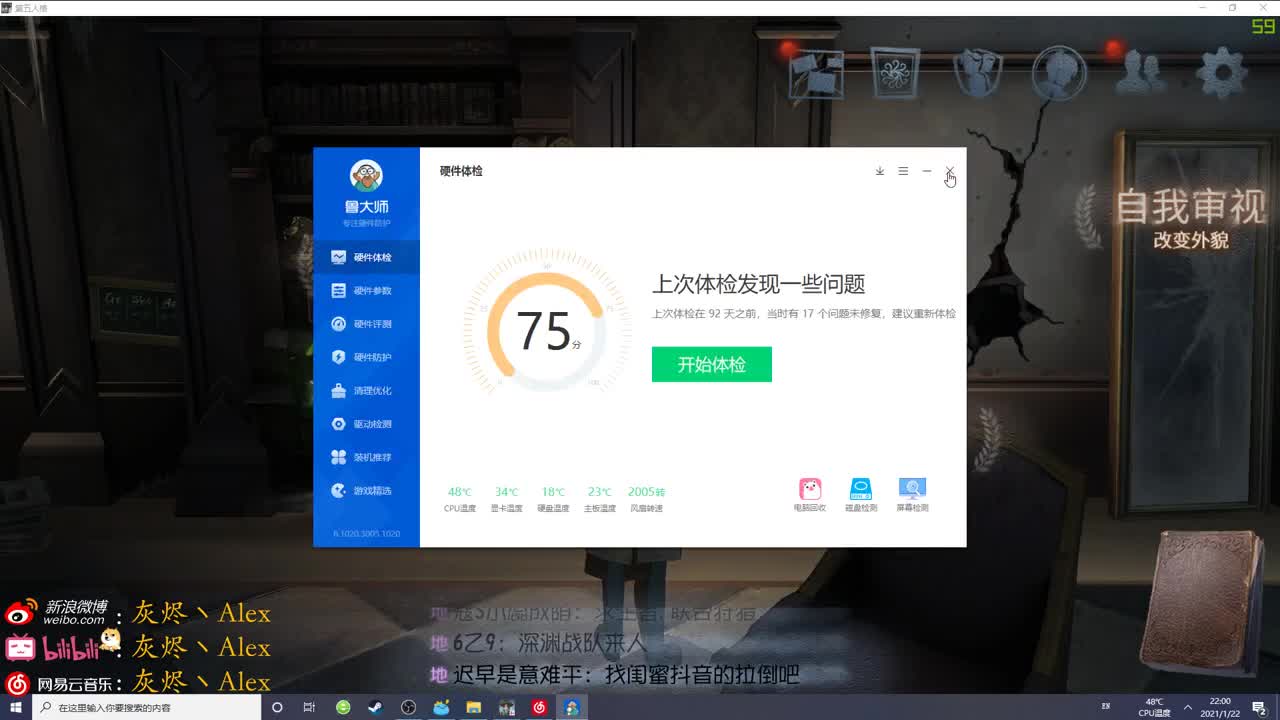Open the green circular app on the taskbar
The width and height of the screenshot is (1280, 720).
pos(343,707)
